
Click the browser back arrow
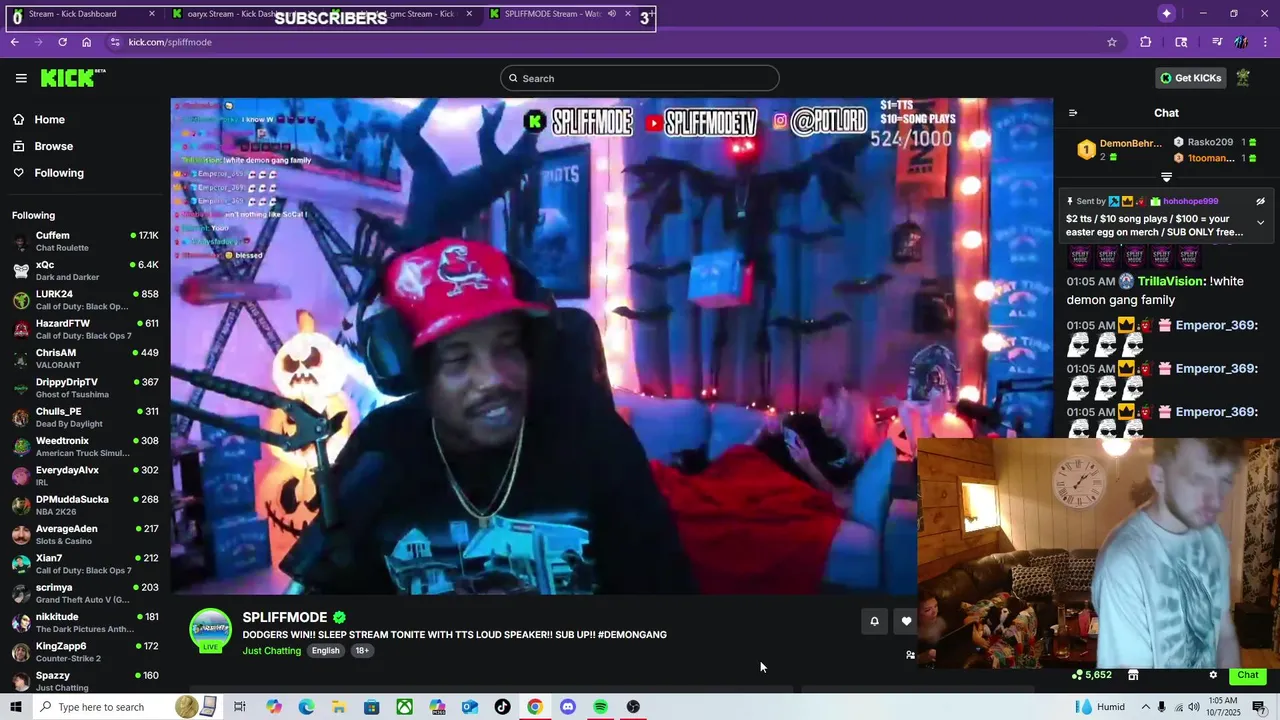[14, 42]
